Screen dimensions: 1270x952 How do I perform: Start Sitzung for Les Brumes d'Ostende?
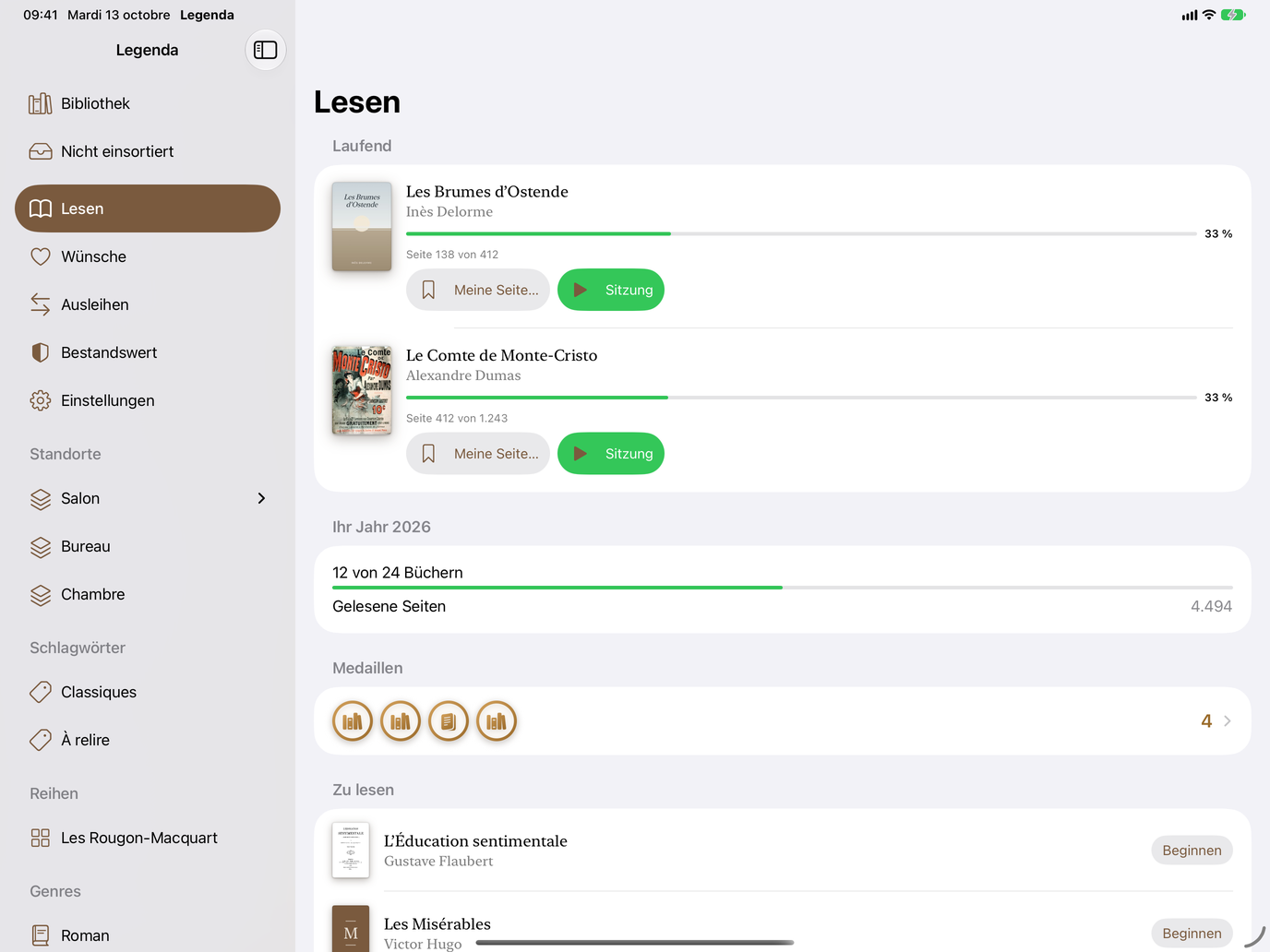[611, 290]
